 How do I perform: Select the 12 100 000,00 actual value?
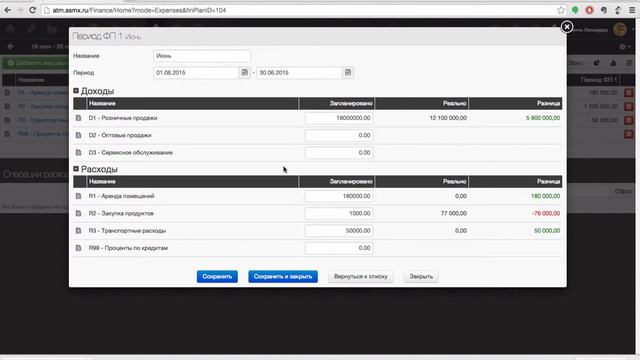448,118
